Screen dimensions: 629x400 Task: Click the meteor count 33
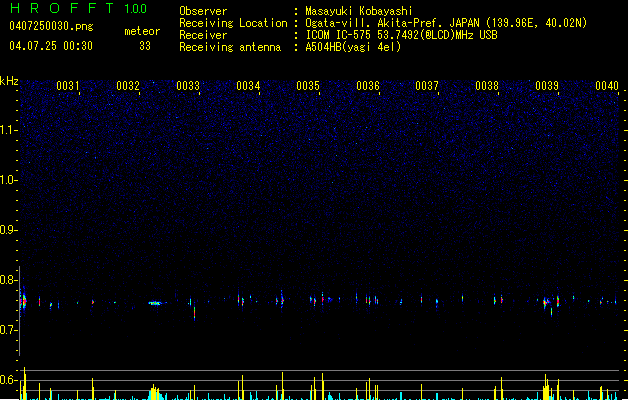click(x=145, y=46)
